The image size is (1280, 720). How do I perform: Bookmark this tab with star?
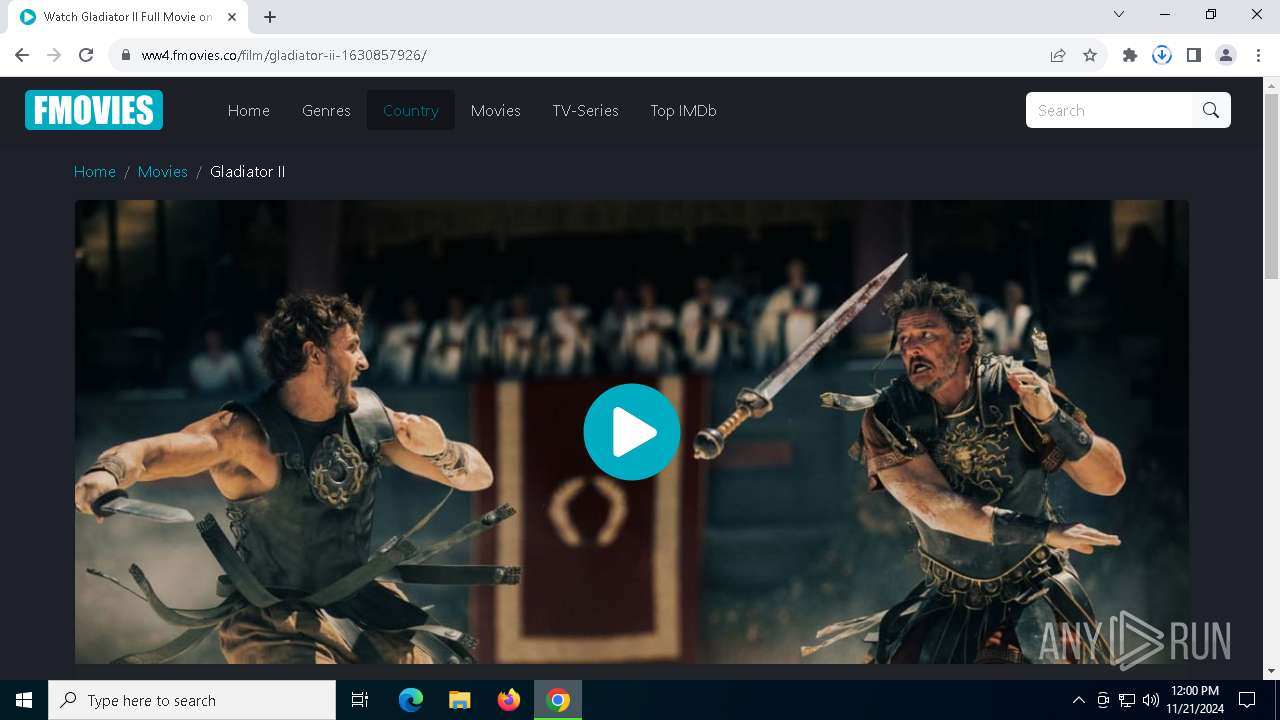click(x=1090, y=55)
